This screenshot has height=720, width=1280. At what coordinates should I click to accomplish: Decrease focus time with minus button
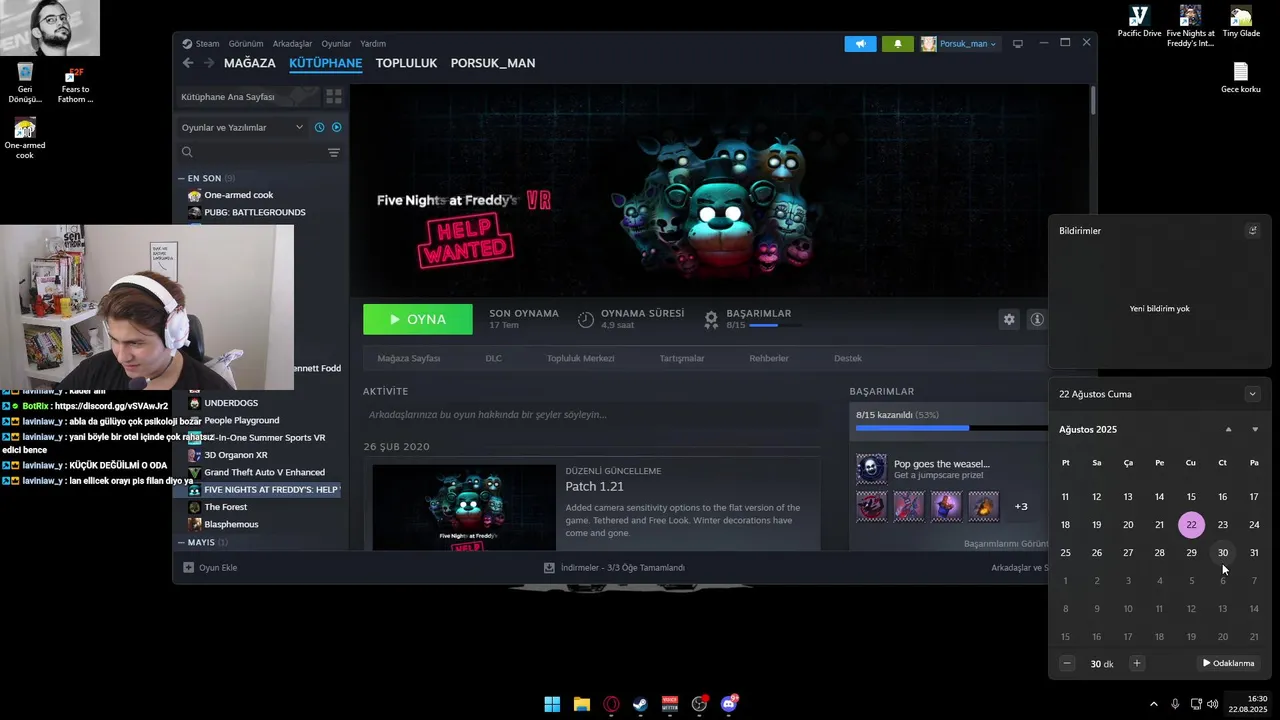(1067, 663)
